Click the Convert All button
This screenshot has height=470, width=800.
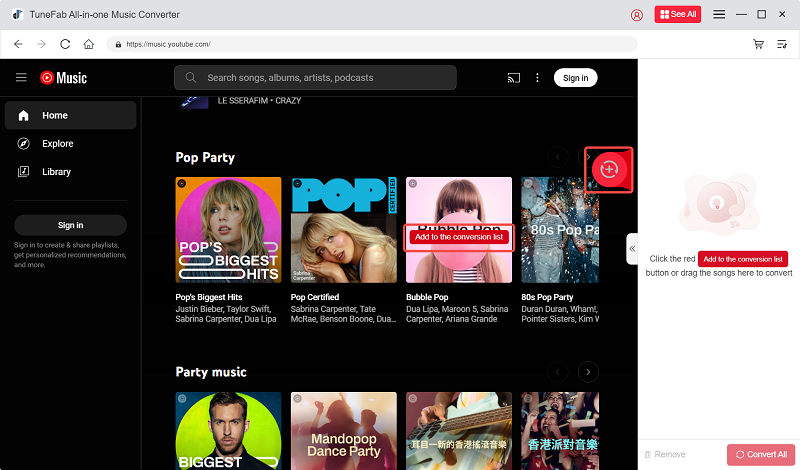pos(761,454)
